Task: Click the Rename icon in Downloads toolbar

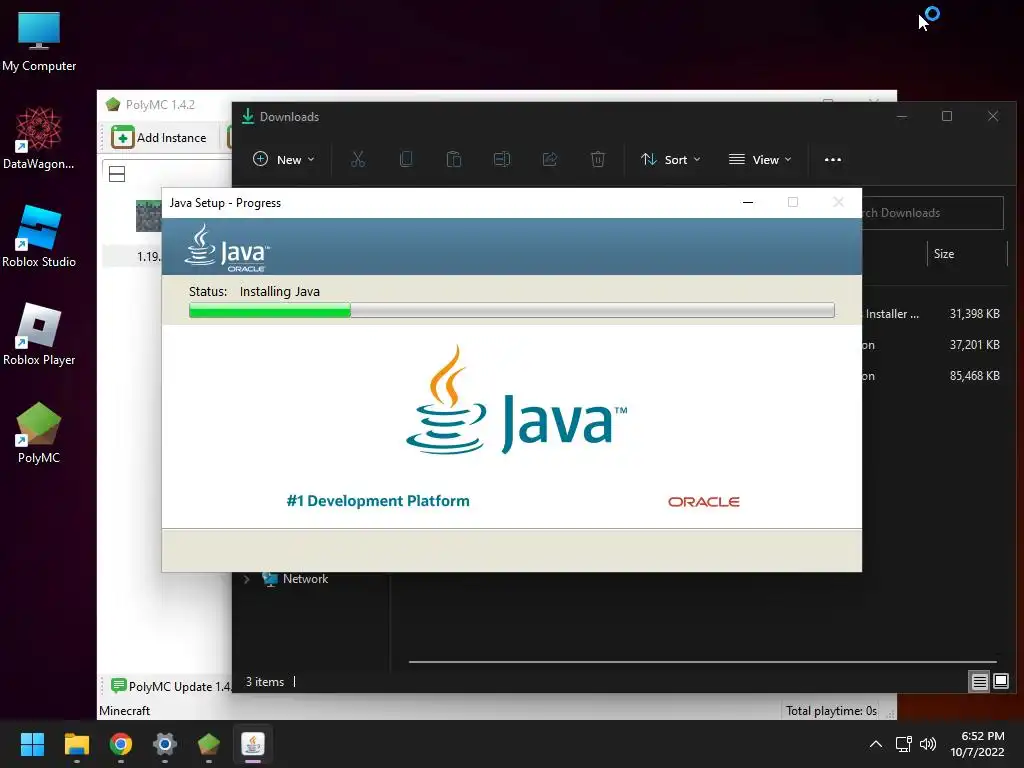Action: tap(502, 159)
